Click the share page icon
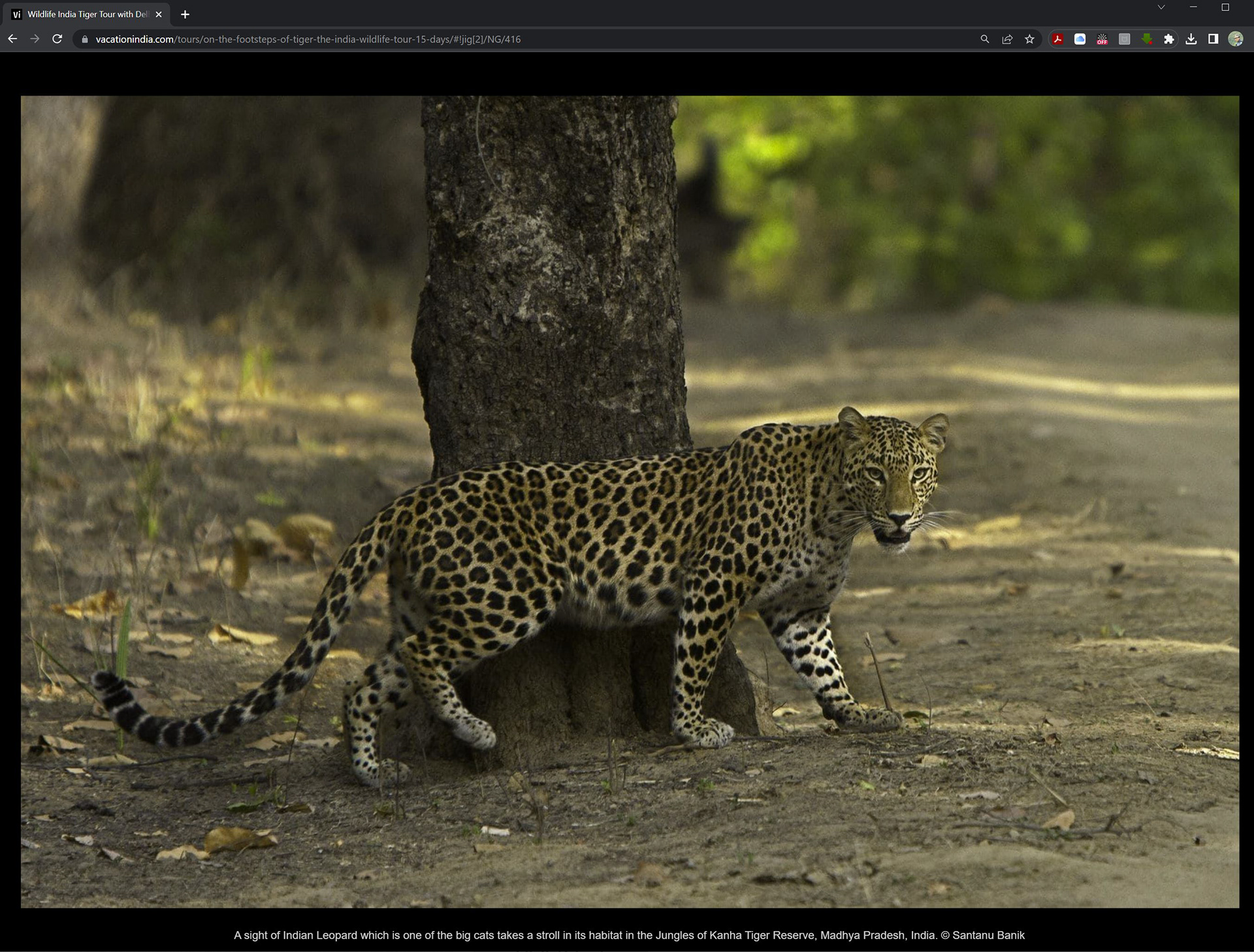The height and width of the screenshot is (952, 1254). [x=1007, y=39]
